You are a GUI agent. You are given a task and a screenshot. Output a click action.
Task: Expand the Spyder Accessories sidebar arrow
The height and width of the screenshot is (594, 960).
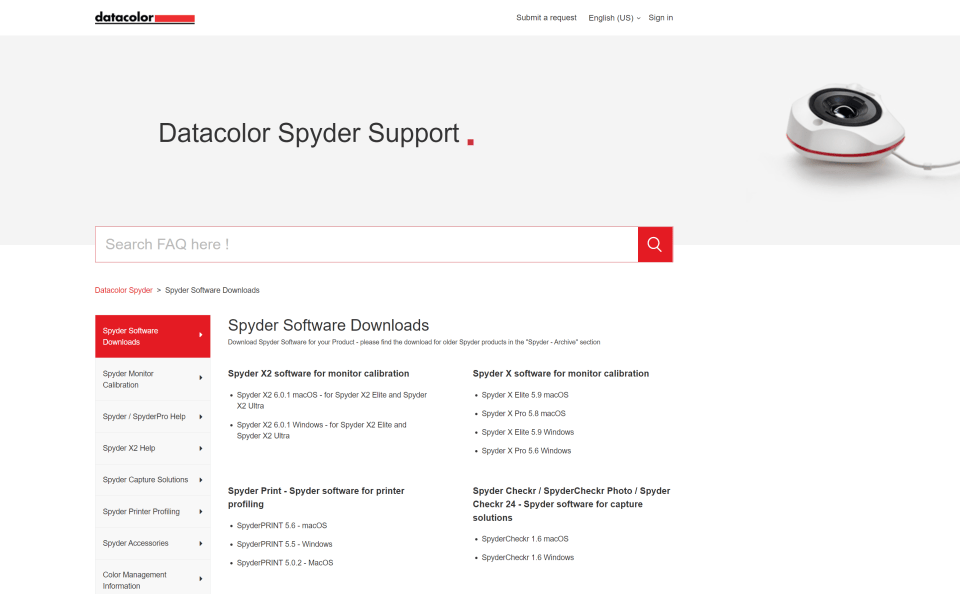[201, 544]
